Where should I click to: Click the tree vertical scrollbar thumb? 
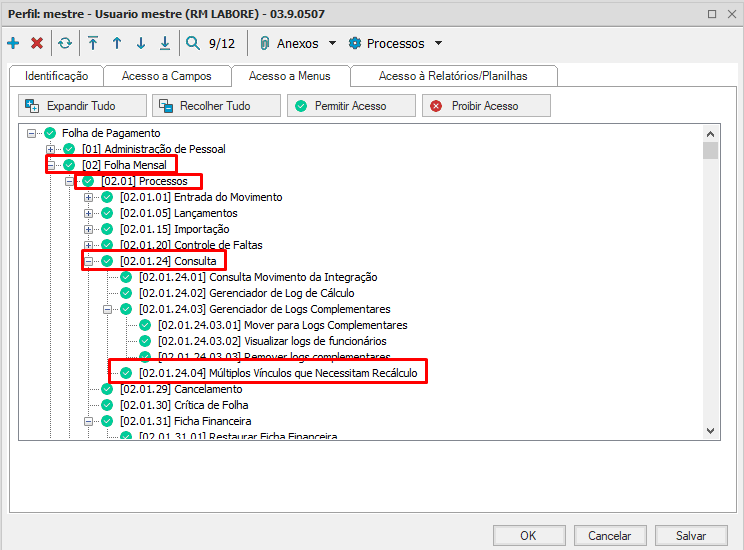[710, 151]
